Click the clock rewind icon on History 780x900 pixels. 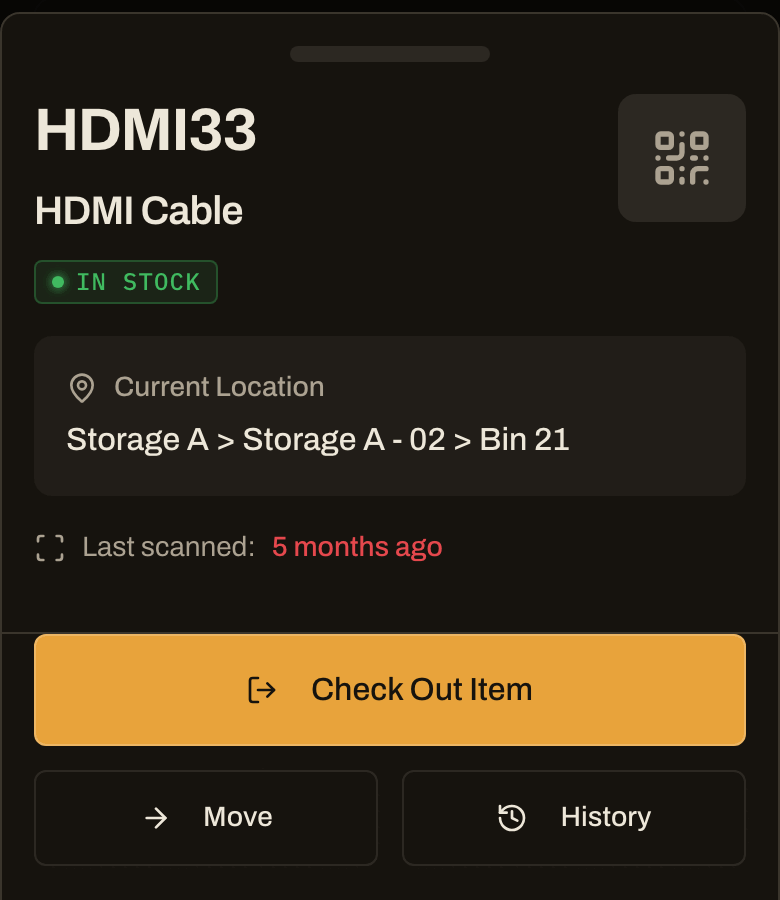pos(511,817)
